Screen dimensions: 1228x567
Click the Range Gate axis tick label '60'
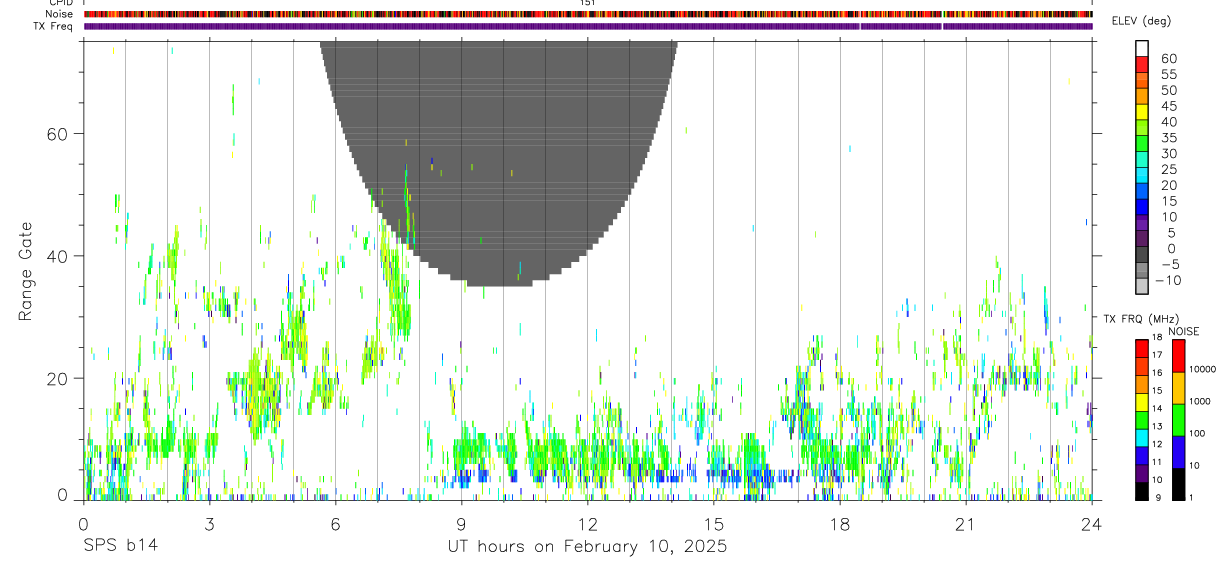(x=58, y=133)
